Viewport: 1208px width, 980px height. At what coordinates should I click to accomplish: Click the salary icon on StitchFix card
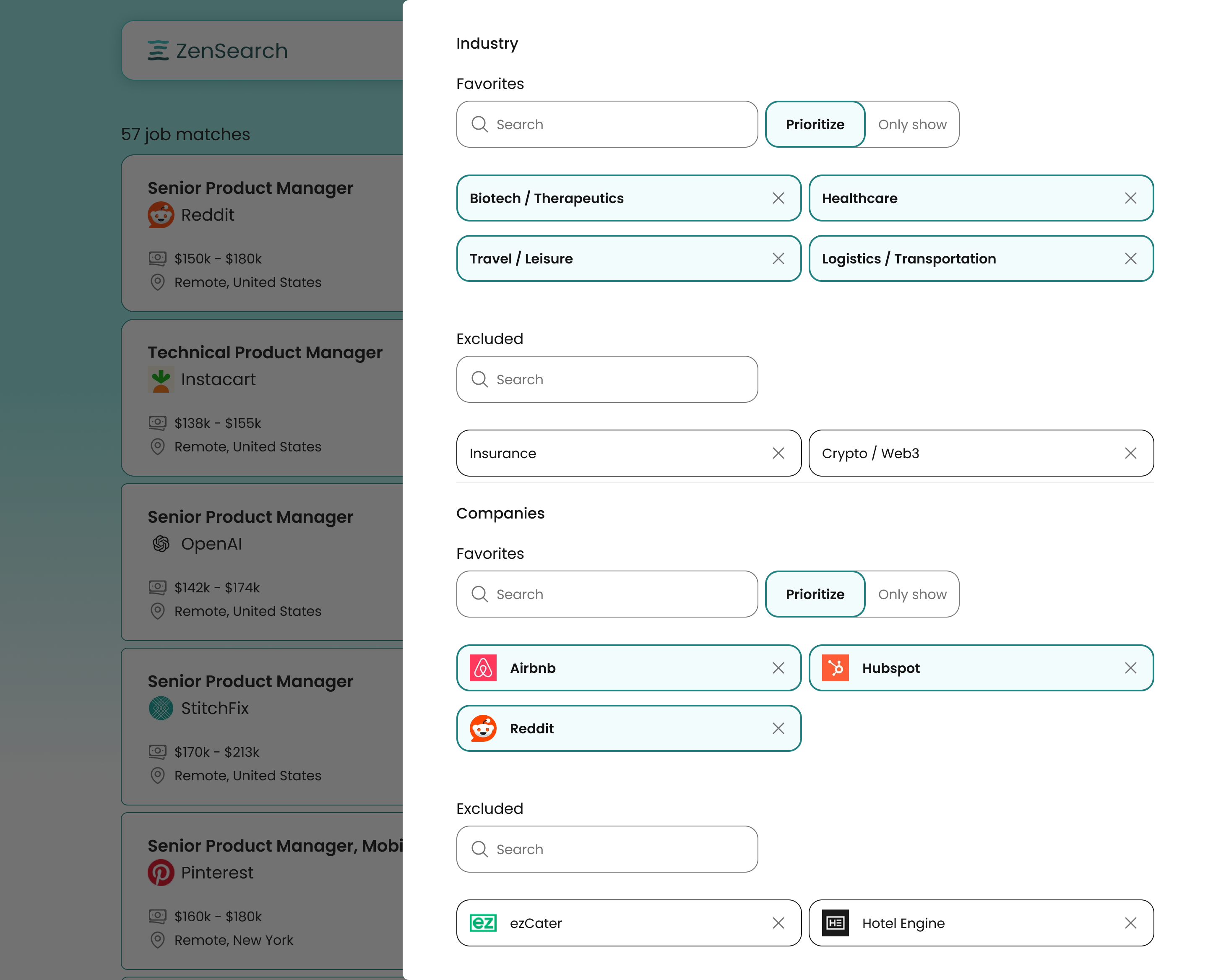coord(157,752)
